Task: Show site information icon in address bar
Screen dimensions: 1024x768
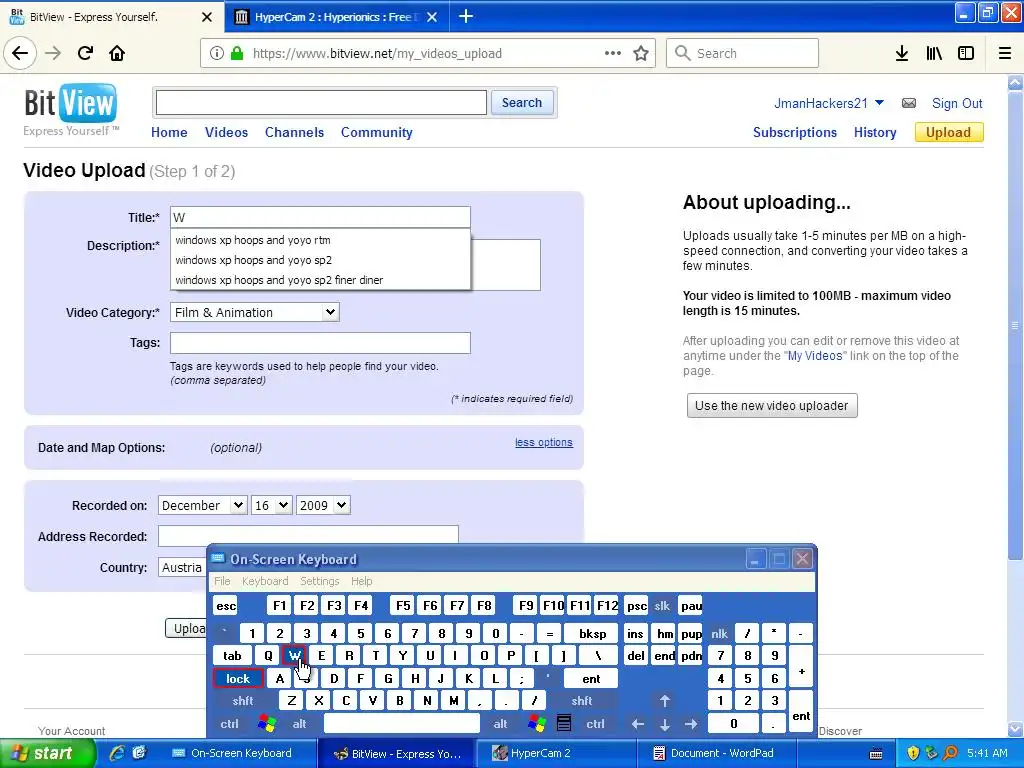Action: click(217, 53)
